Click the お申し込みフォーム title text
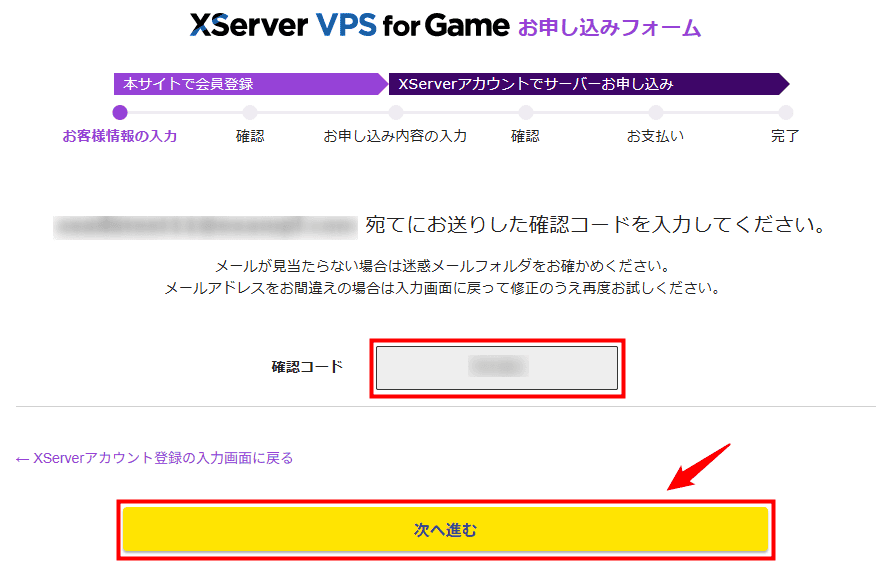Viewport: 890px width, 576px height. [x=610, y=27]
